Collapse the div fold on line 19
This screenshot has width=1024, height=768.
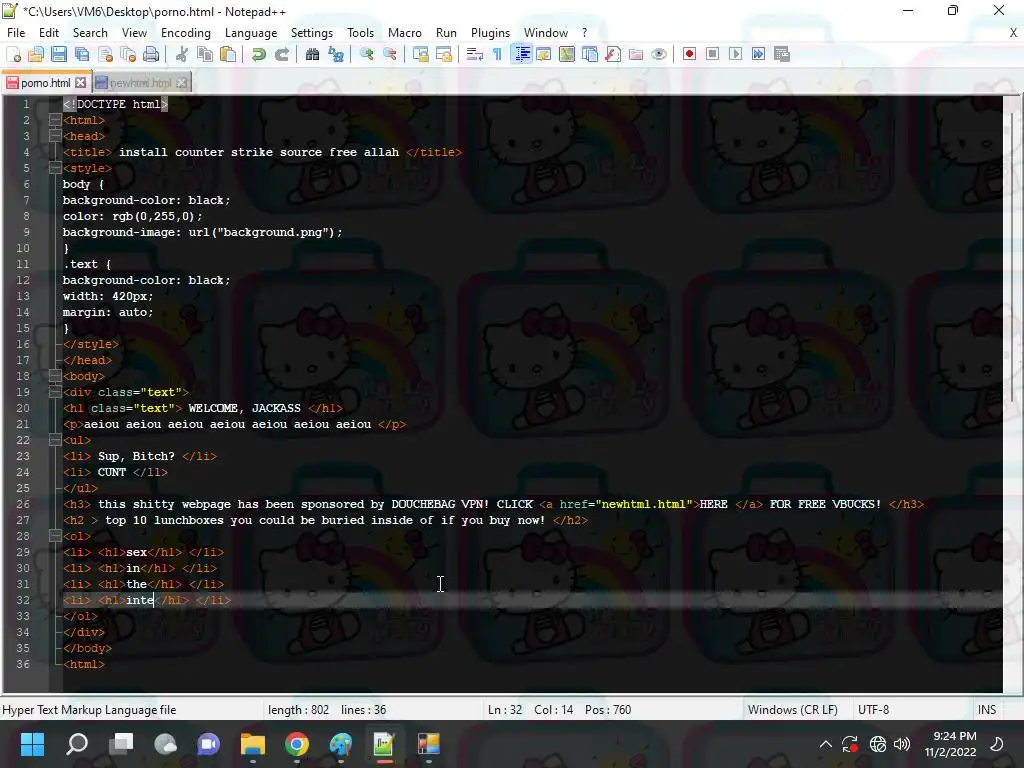click(x=55, y=392)
